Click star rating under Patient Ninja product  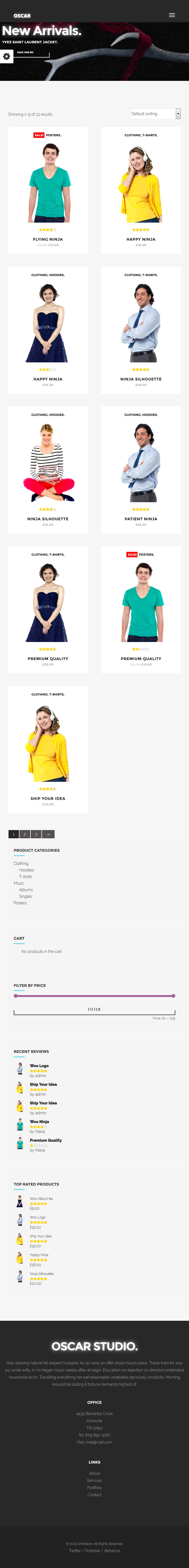click(141, 509)
